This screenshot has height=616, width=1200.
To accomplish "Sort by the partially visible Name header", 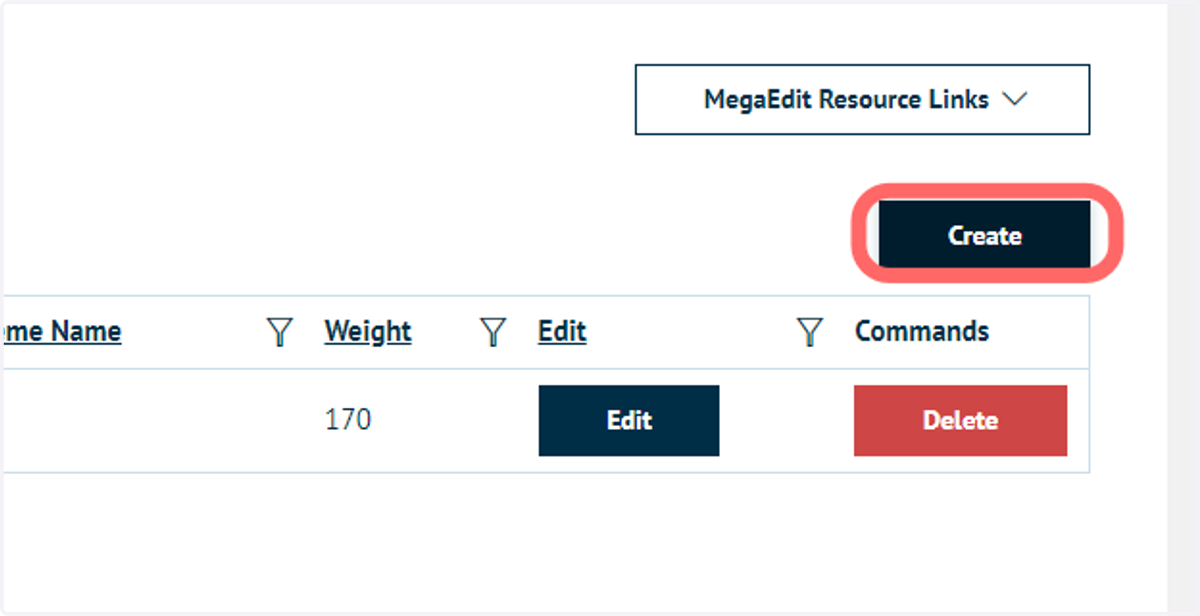I will pos(60,331).
